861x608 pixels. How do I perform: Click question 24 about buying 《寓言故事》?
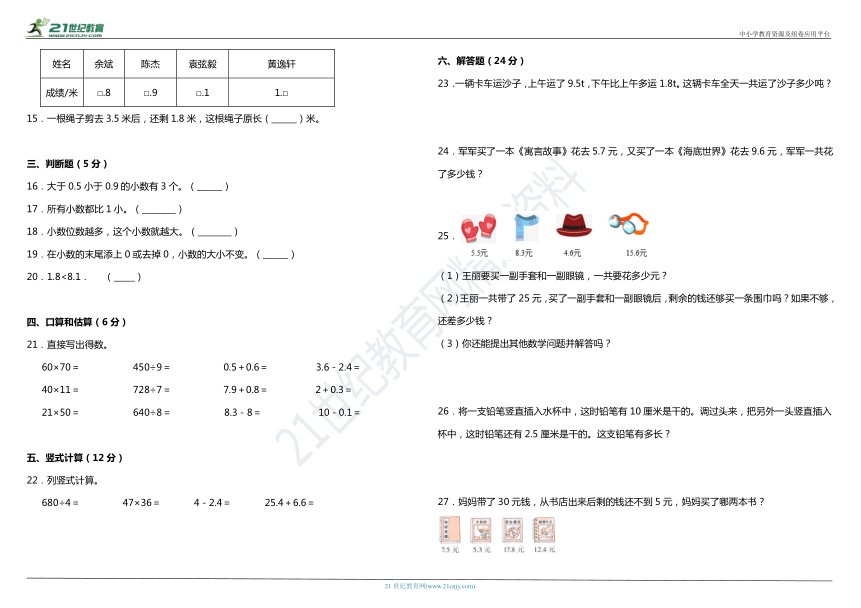click(x=635, y=163)
